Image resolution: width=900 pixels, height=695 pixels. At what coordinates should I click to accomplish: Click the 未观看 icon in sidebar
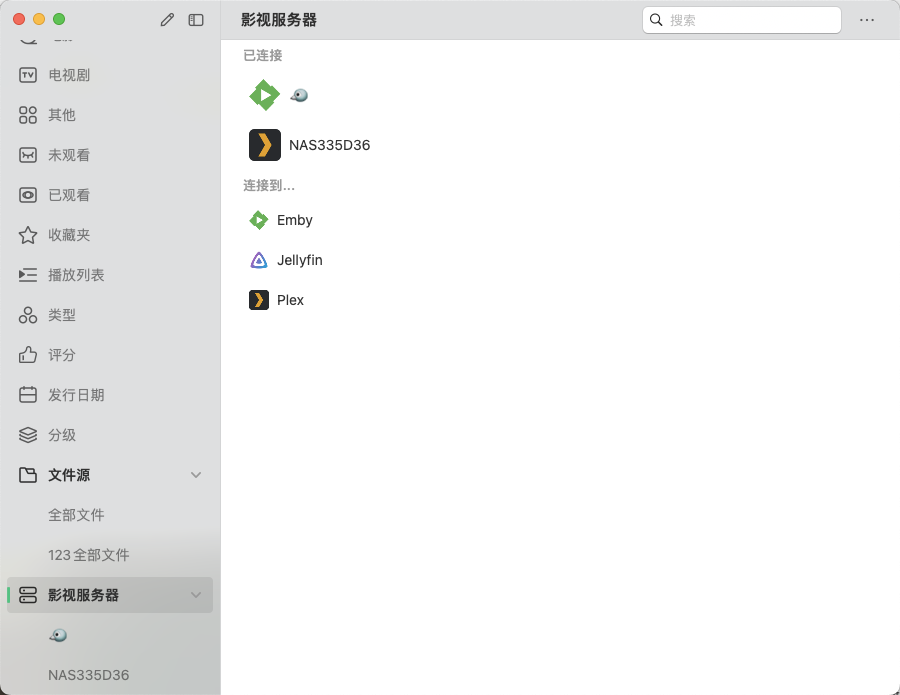coord(28,155)
